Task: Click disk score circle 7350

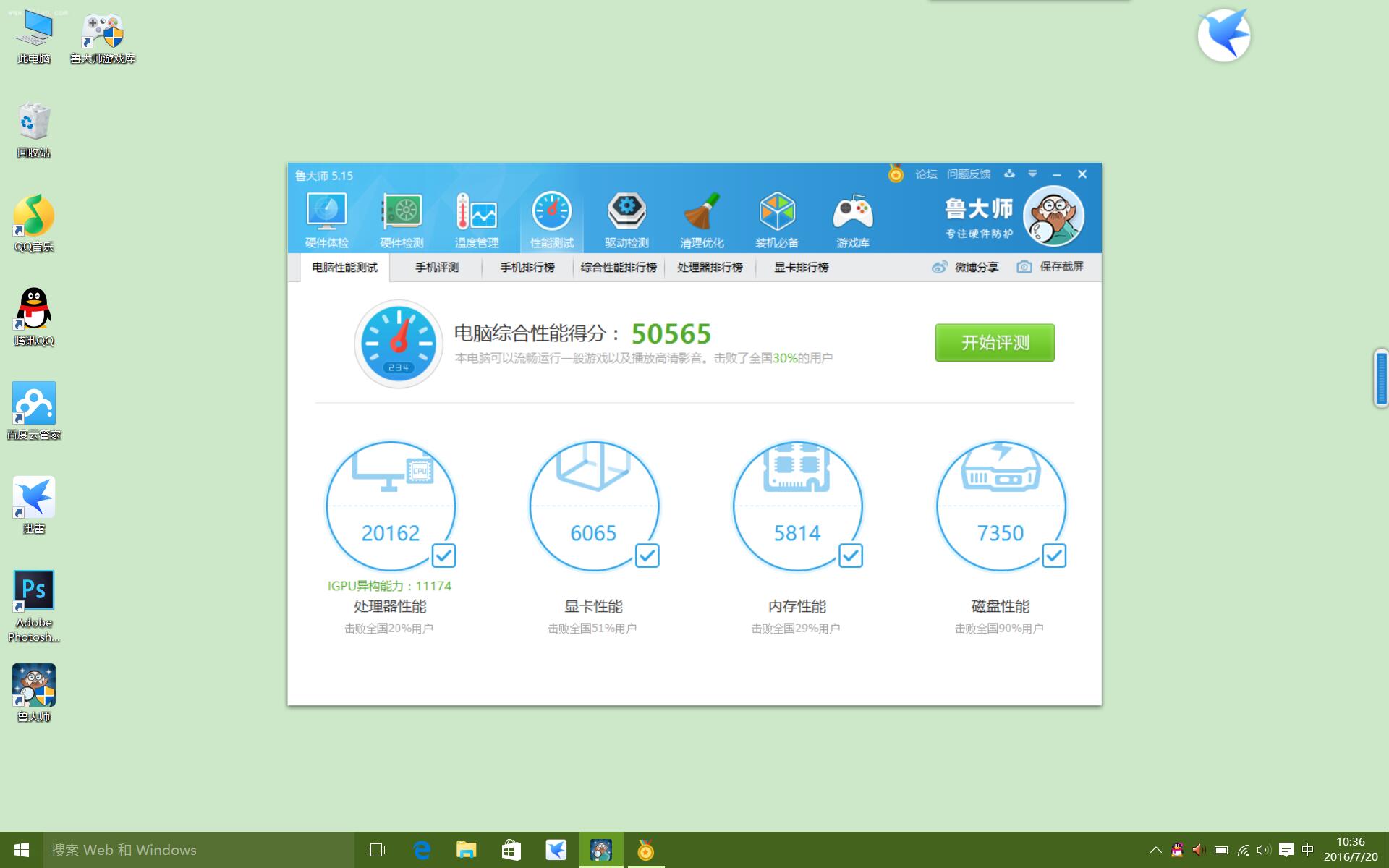Action: (1001, 506)
